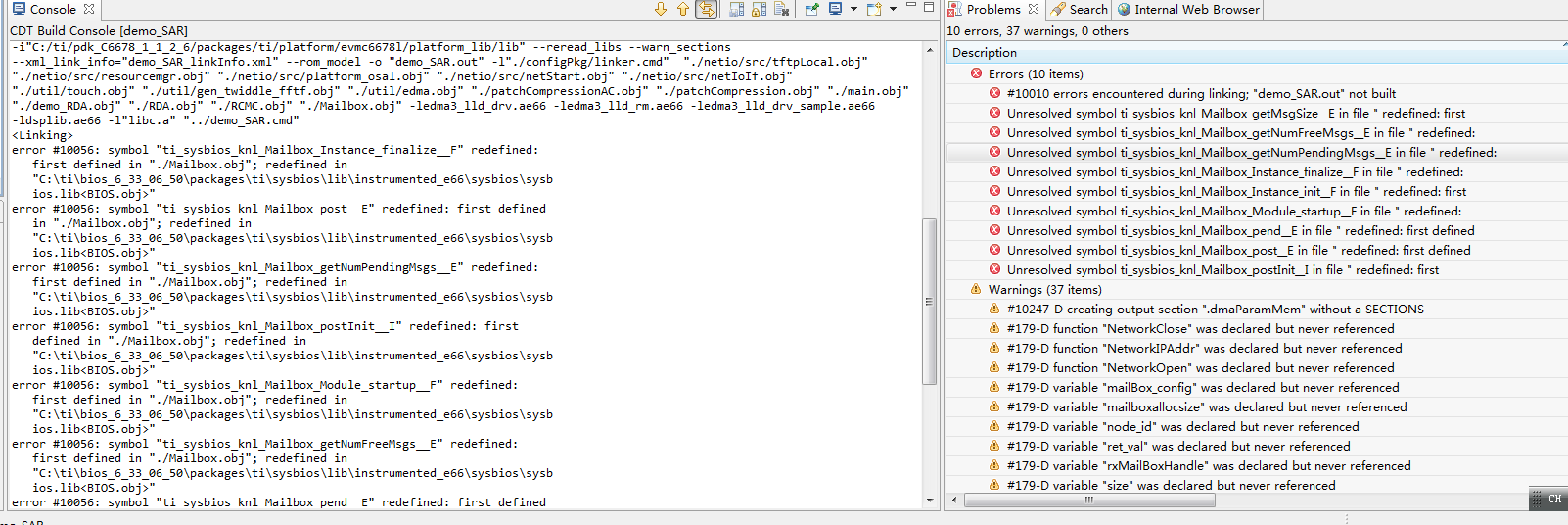Click the console vertical scrollbar thumb
The height and width of the screenshot is (525, 1568).
click(x=930, y=301)
